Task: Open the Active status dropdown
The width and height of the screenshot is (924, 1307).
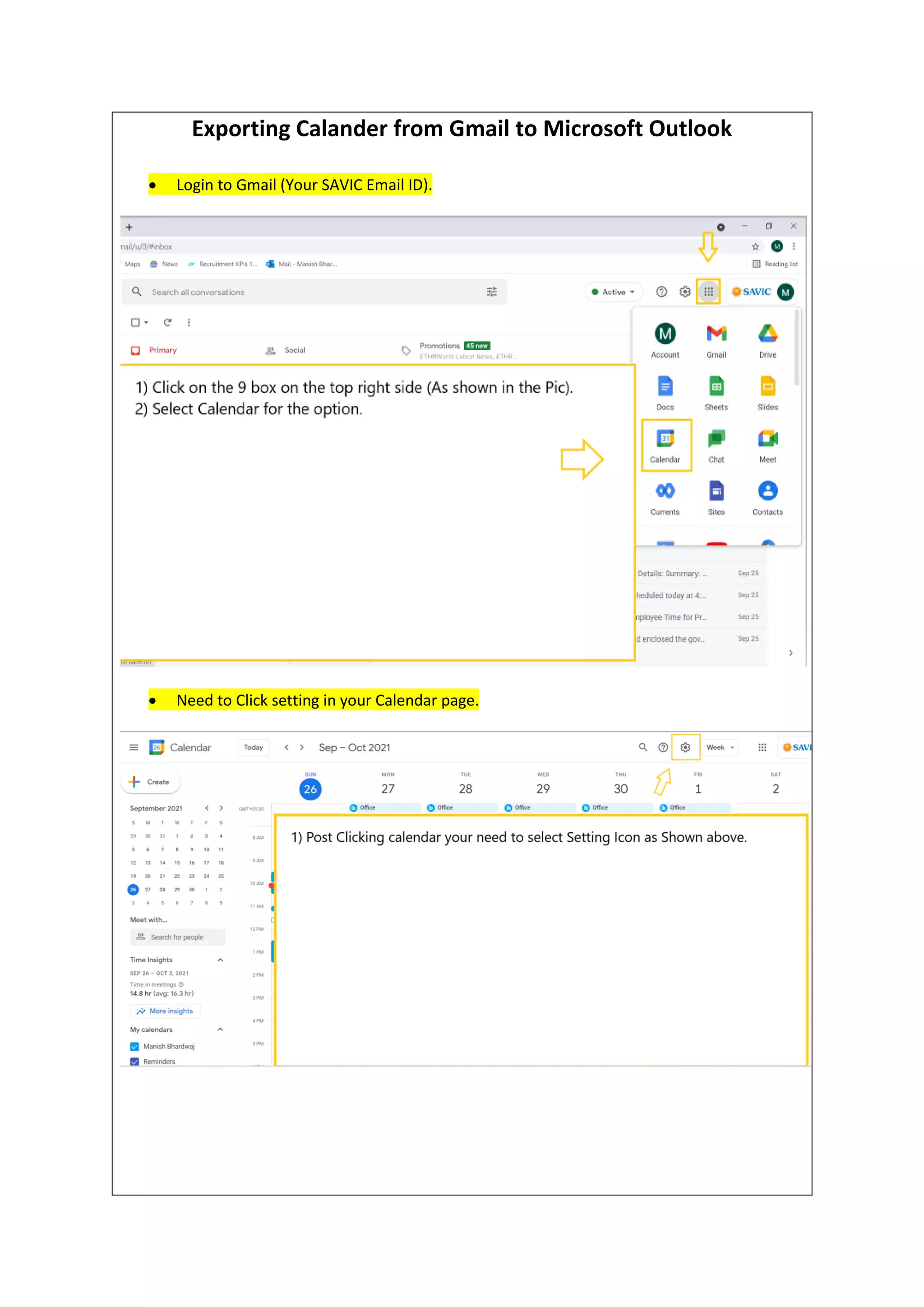Action: pos(613,292)
